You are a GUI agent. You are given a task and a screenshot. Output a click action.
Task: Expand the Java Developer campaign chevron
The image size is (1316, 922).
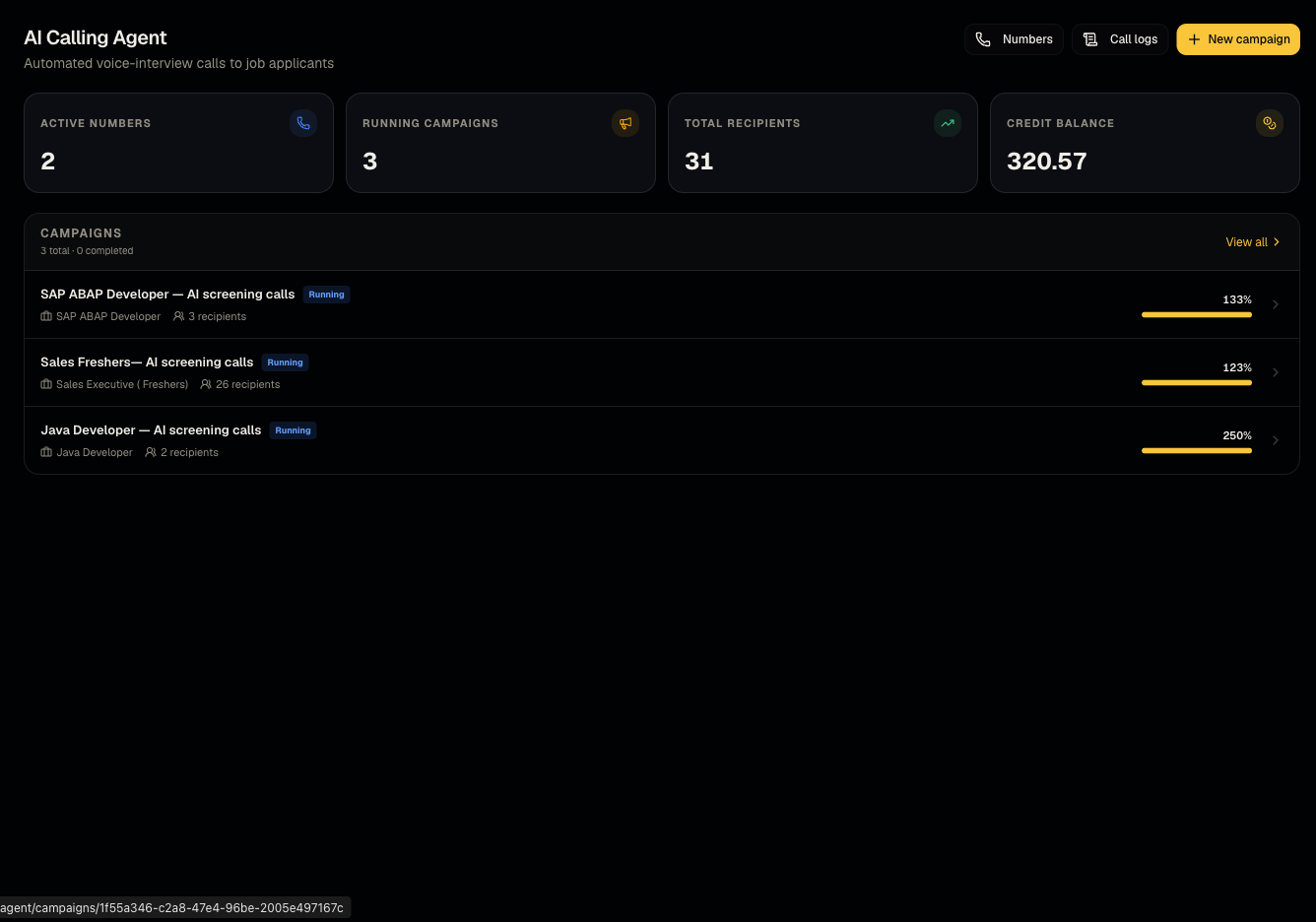coord(1276,440)
